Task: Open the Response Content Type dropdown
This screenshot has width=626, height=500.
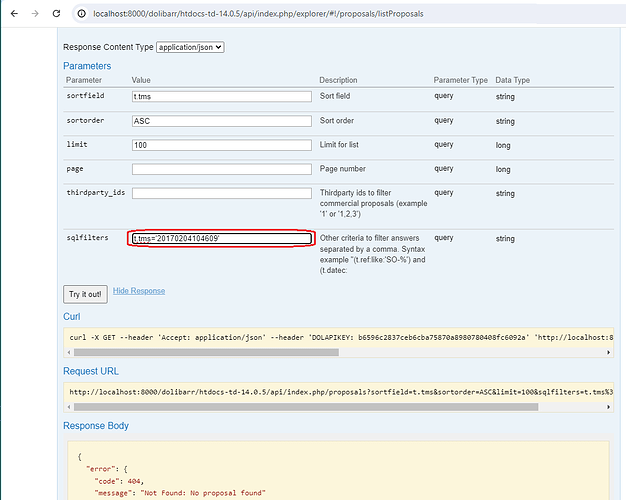Action: point(190,47)
